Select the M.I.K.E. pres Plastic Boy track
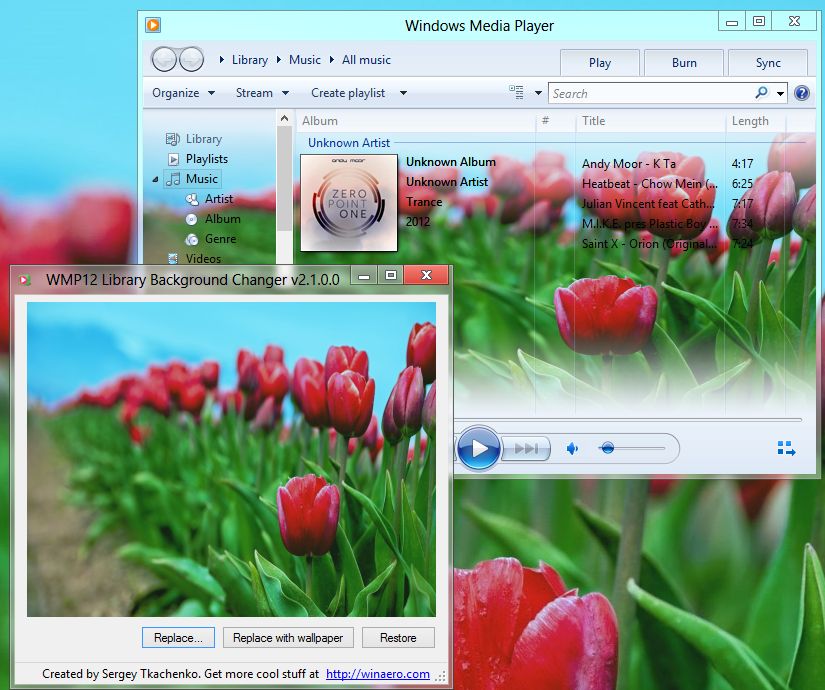Screen dimensions: 825x690 [650, 224]
